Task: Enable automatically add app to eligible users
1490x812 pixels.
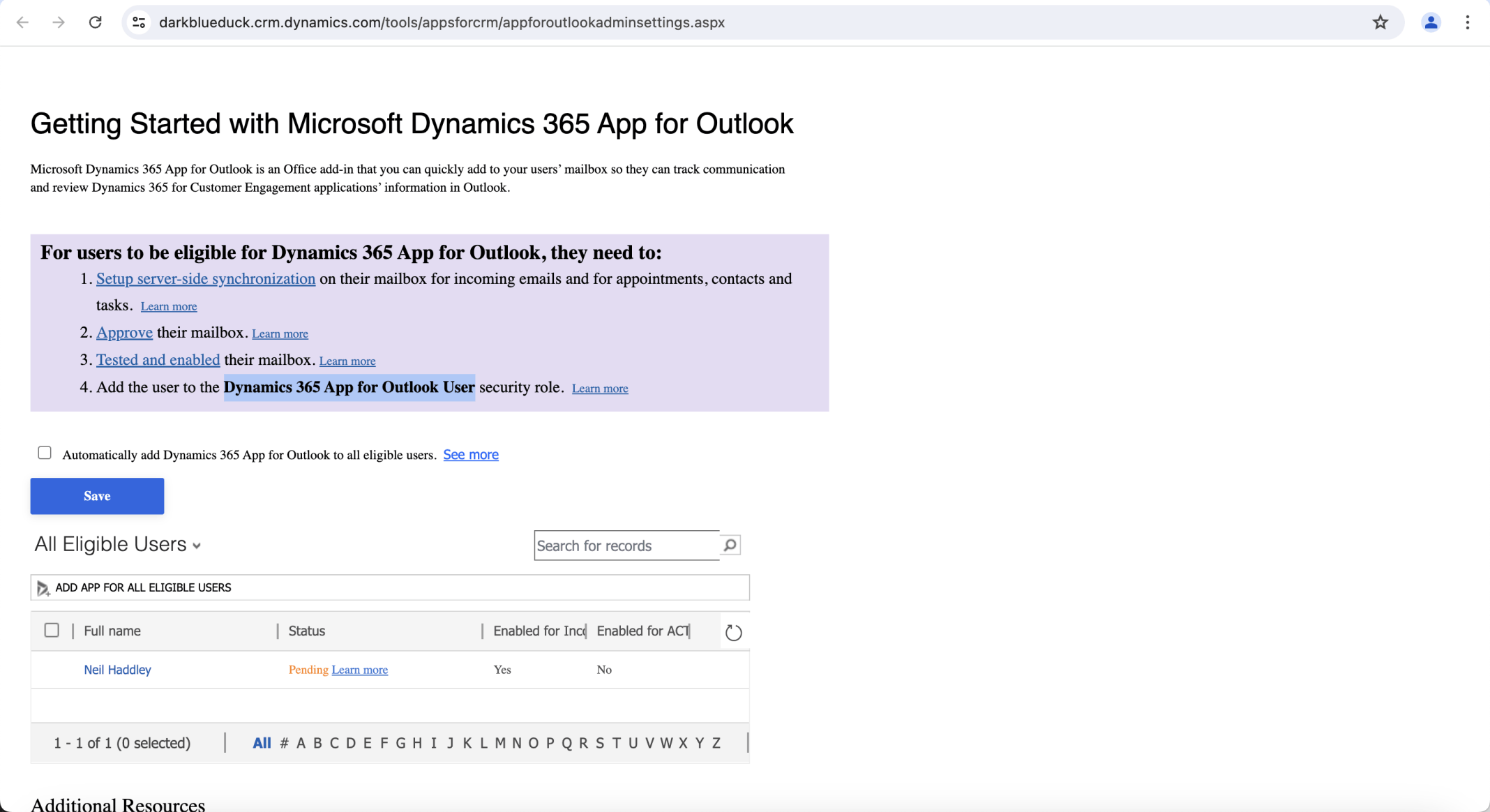Action: click(x=45, y=453)
